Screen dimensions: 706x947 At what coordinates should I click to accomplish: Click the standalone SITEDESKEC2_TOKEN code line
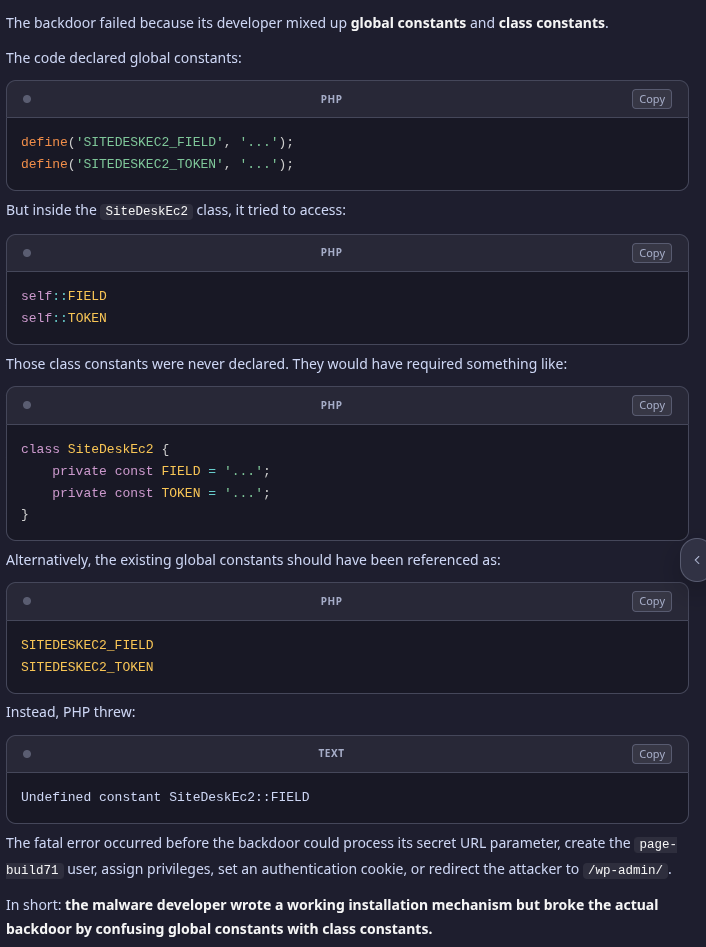[87, 667]
